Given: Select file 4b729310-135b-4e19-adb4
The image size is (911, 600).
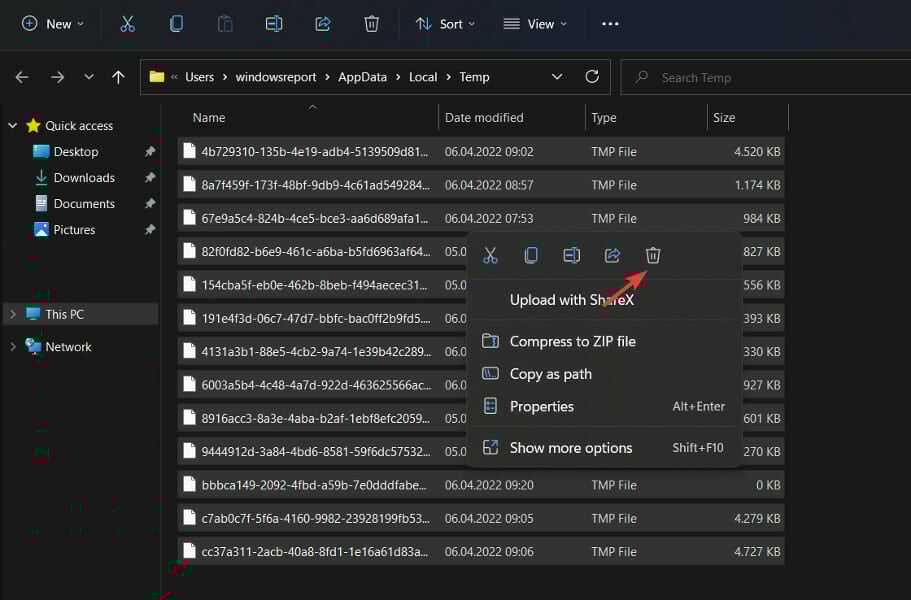Looking at the screenshot, I should [x=481, y=152].
